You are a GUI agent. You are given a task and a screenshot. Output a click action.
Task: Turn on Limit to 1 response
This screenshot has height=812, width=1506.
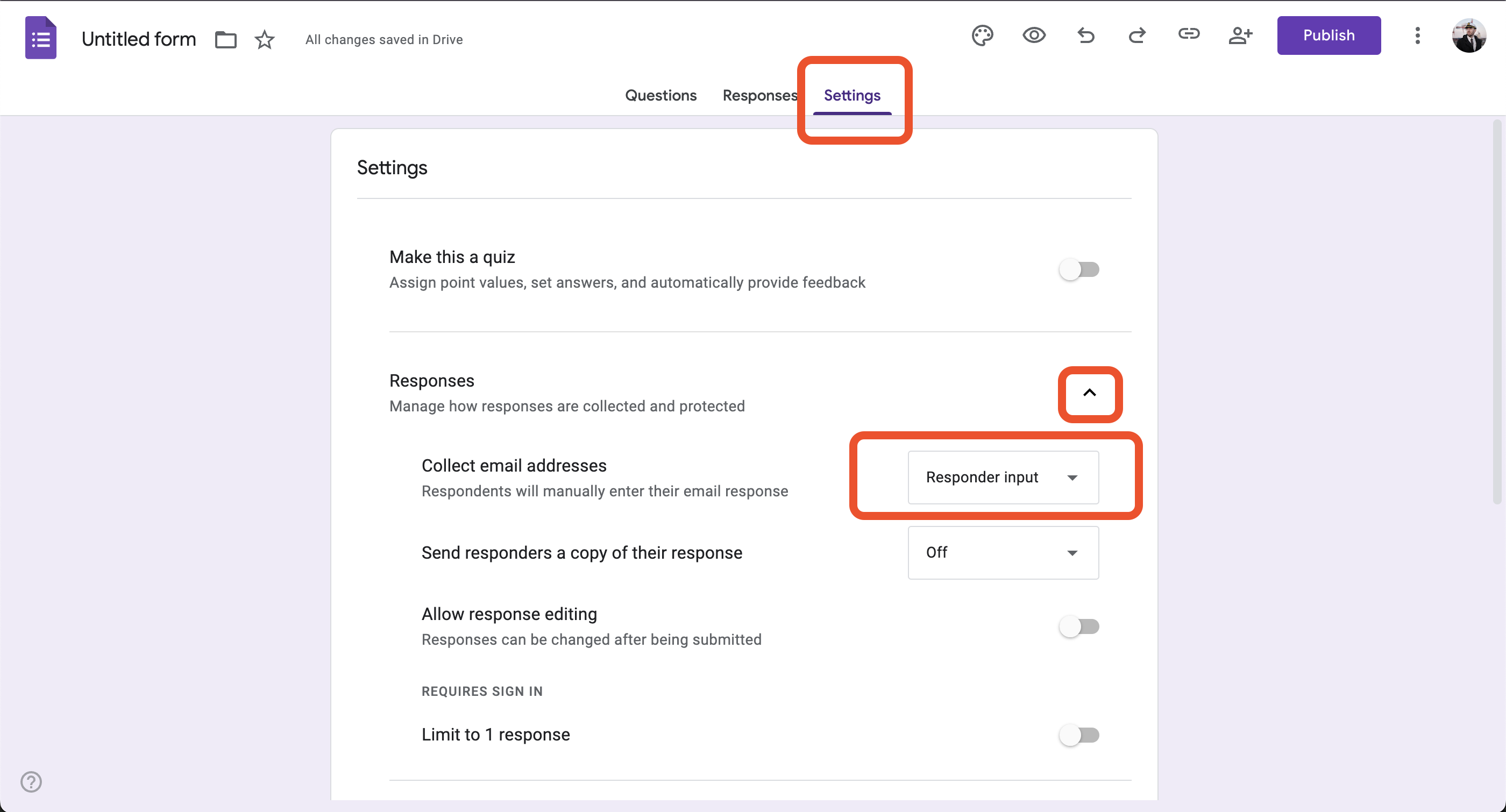1078,735
